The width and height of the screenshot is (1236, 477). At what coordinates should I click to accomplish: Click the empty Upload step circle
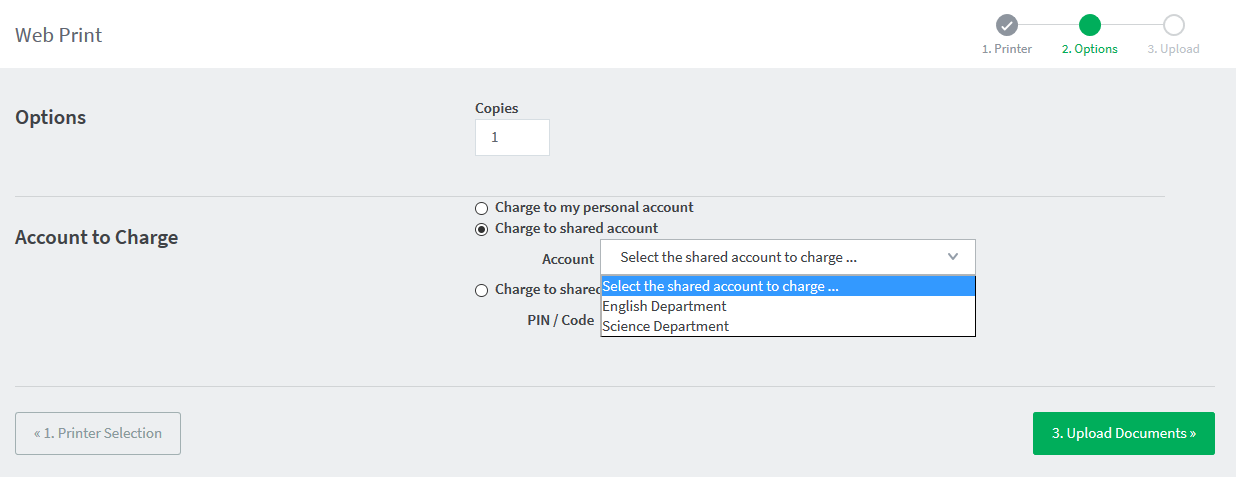tap(1174, 25)
